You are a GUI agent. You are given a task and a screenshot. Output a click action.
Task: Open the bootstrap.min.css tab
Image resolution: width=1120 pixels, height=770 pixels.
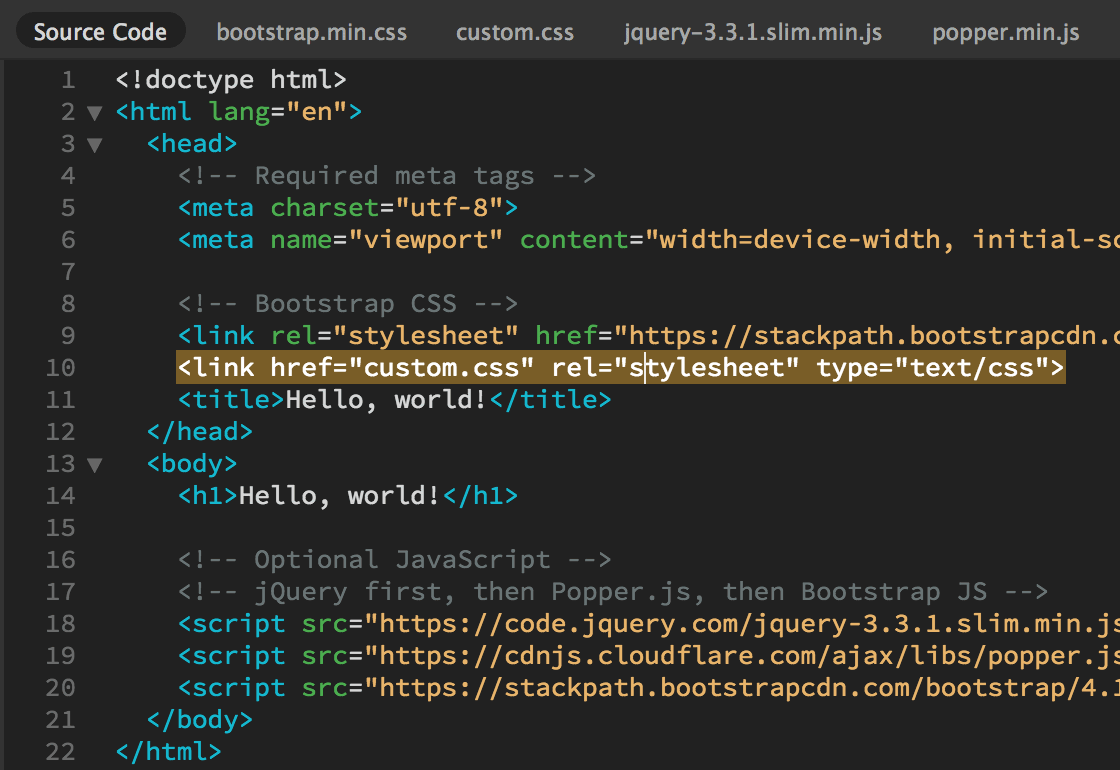point(311,32)
